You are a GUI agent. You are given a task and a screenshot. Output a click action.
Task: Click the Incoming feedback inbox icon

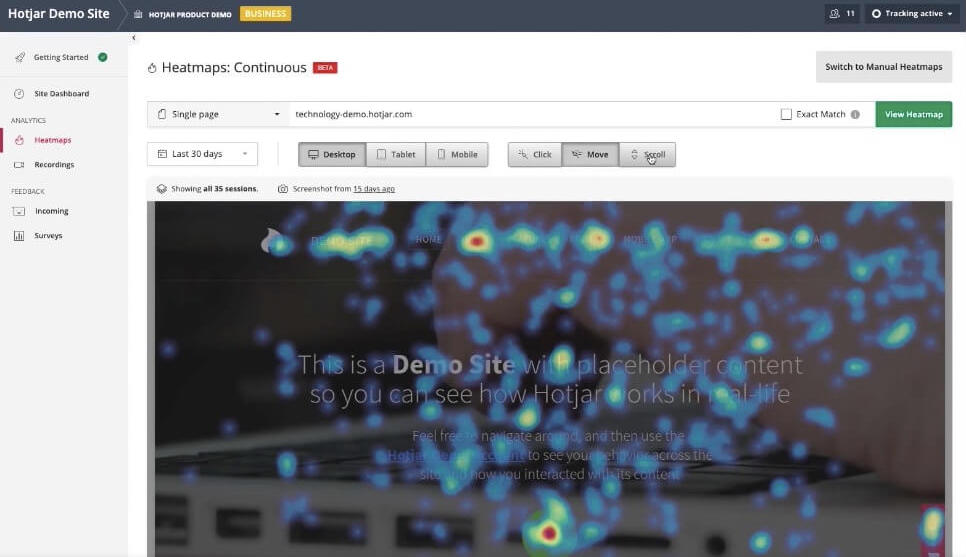tap(19, 211)
